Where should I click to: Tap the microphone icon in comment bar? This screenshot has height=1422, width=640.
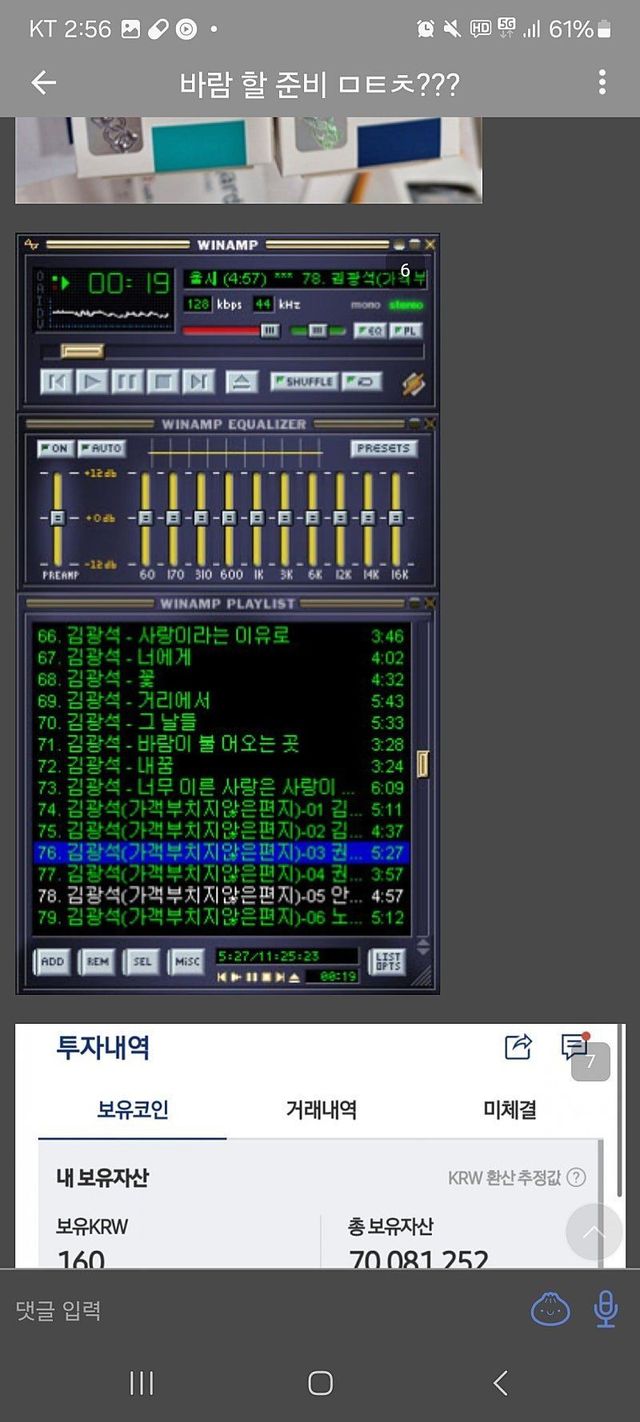[x=605, y=1309]
